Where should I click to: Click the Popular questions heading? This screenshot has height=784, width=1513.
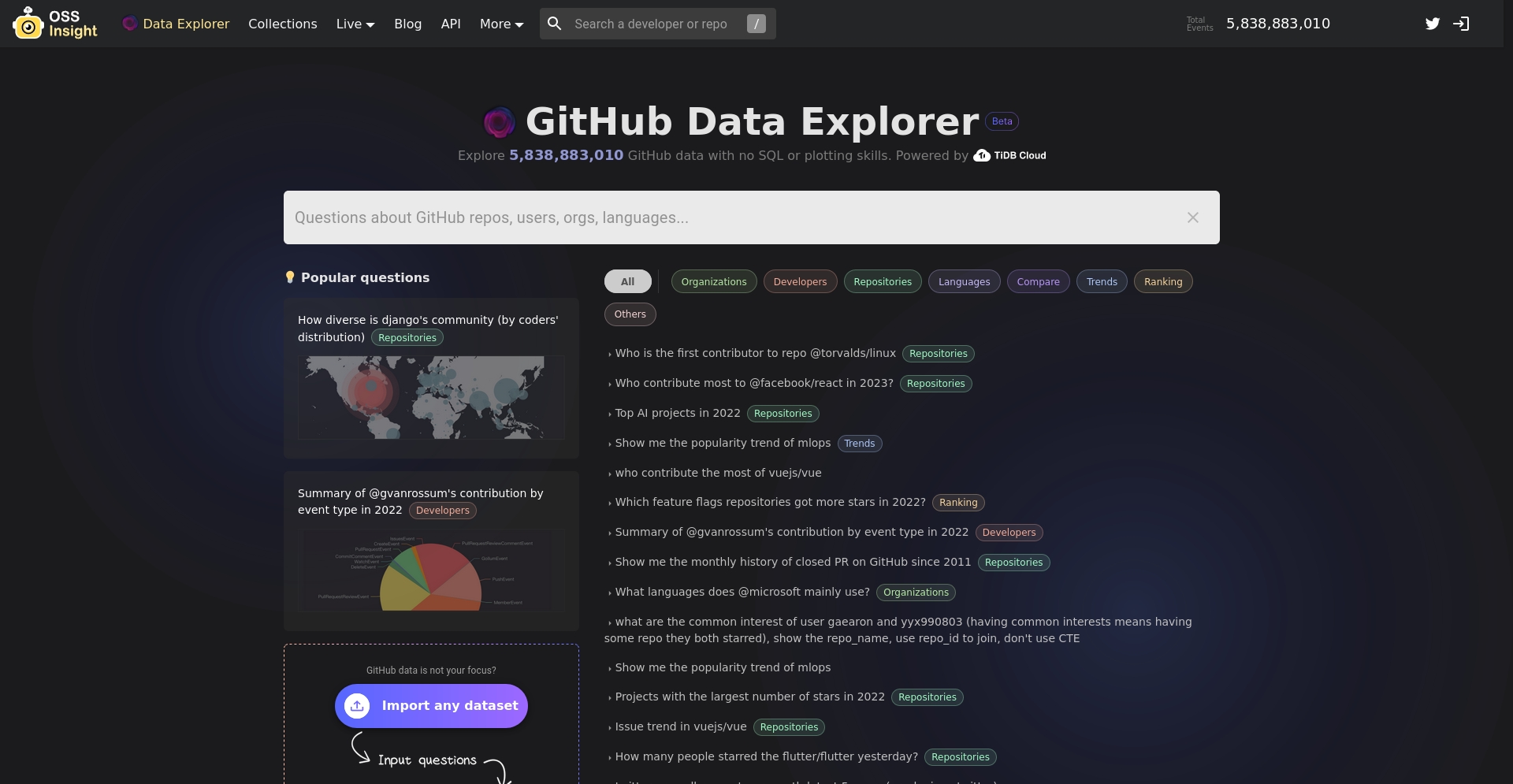pos(365,277)
